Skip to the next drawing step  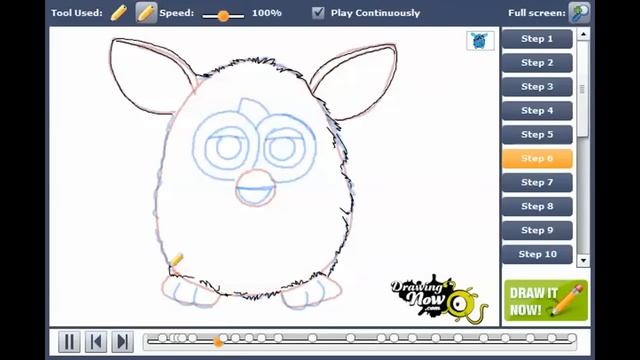pos(122,341)
